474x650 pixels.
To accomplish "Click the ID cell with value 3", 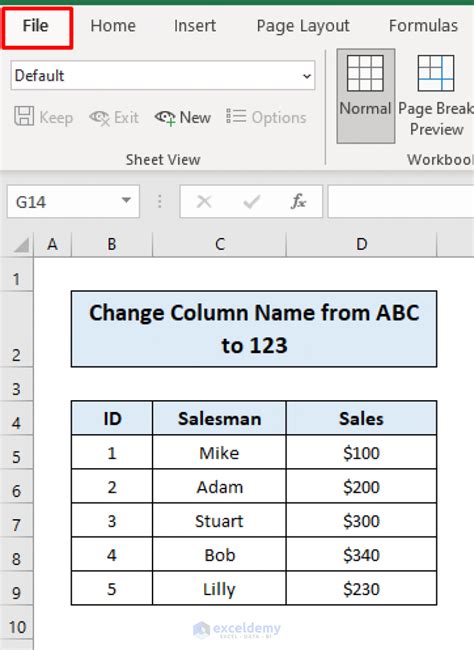I will (112, 520).
